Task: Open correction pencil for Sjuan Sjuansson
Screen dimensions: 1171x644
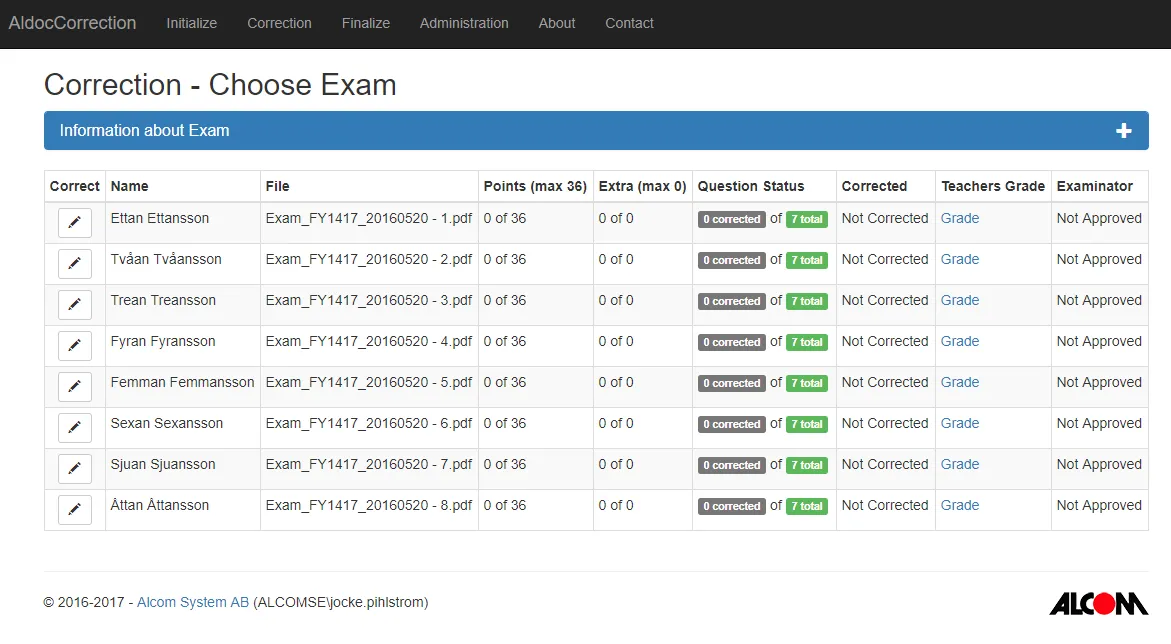Action: 75,469
